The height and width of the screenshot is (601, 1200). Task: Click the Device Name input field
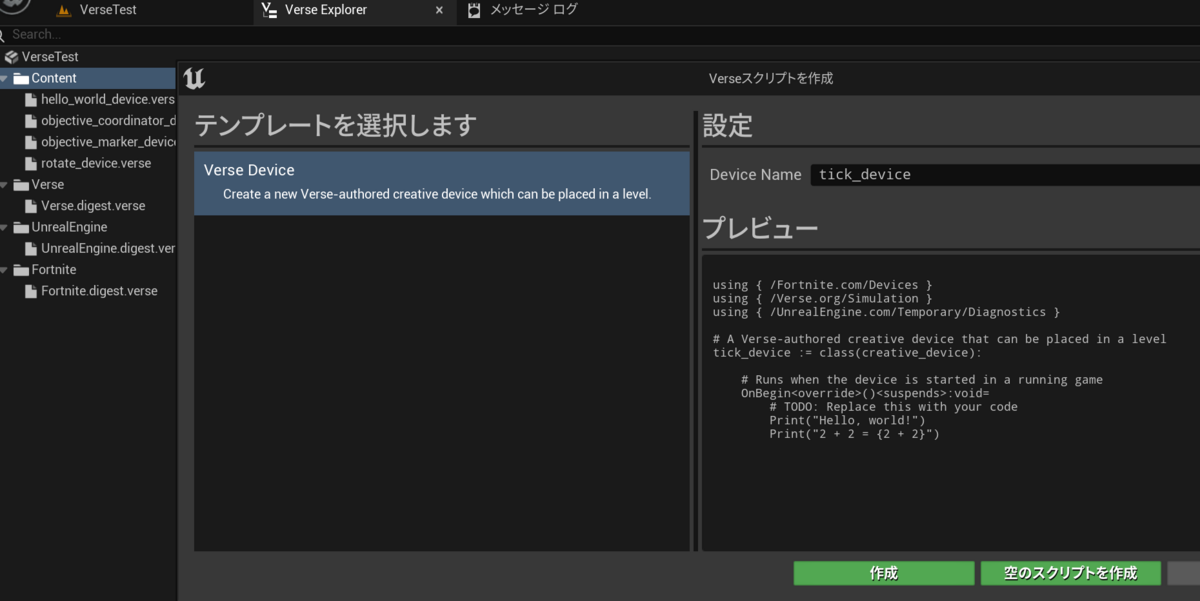pos(1005,174)
